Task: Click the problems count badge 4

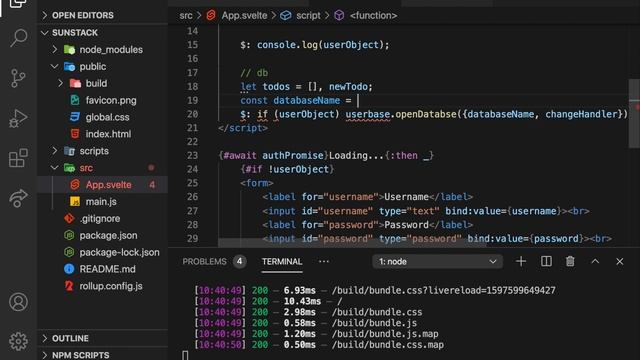Action: (240, 261)
